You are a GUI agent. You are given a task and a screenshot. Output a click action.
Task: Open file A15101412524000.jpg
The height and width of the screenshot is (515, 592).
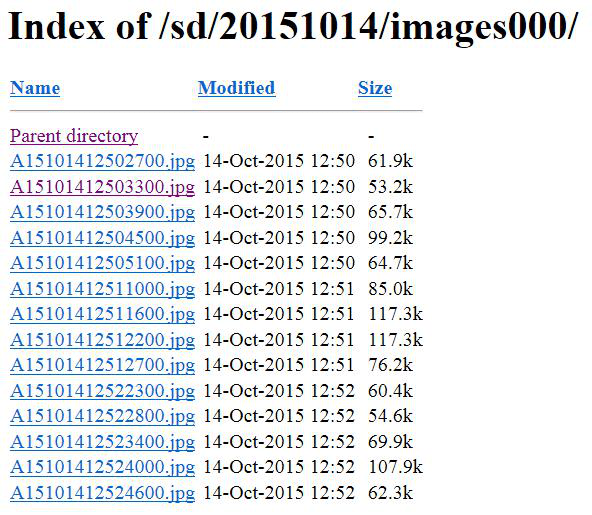coord(102,467)
